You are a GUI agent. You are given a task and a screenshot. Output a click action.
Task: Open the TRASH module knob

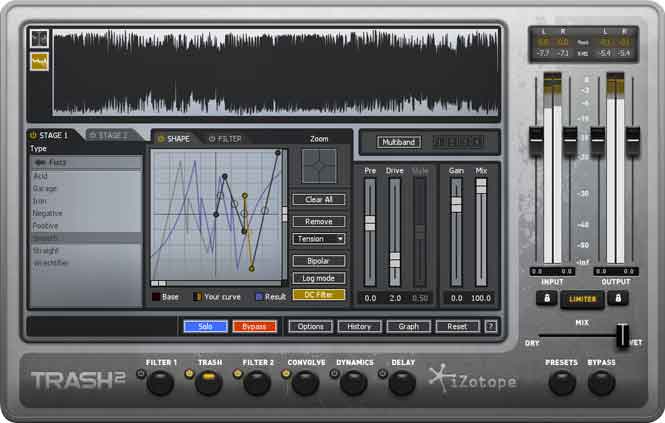208,383
